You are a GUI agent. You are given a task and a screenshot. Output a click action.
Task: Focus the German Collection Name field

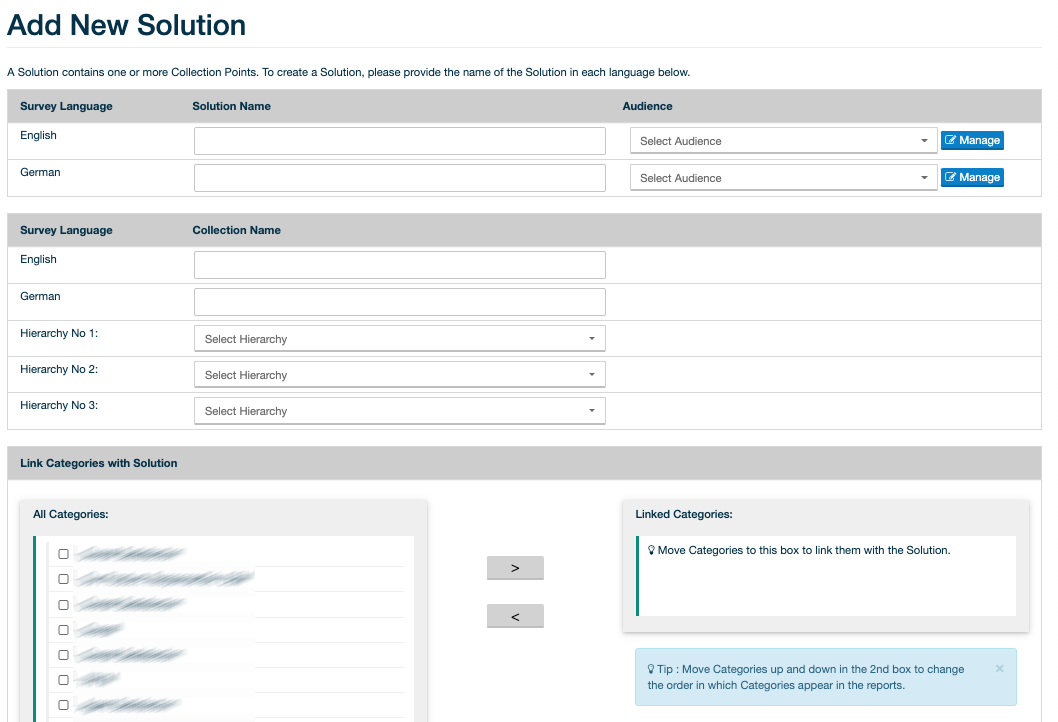[x=399, y=302]
